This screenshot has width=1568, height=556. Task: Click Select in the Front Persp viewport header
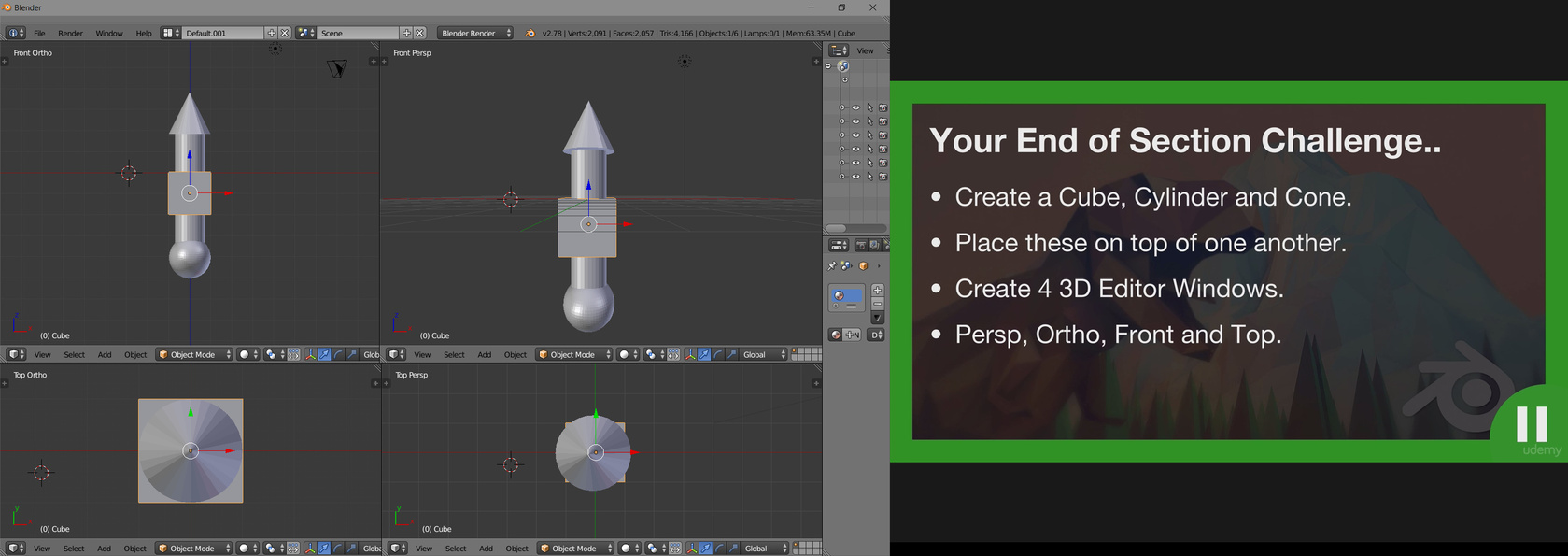coord(454,355)
